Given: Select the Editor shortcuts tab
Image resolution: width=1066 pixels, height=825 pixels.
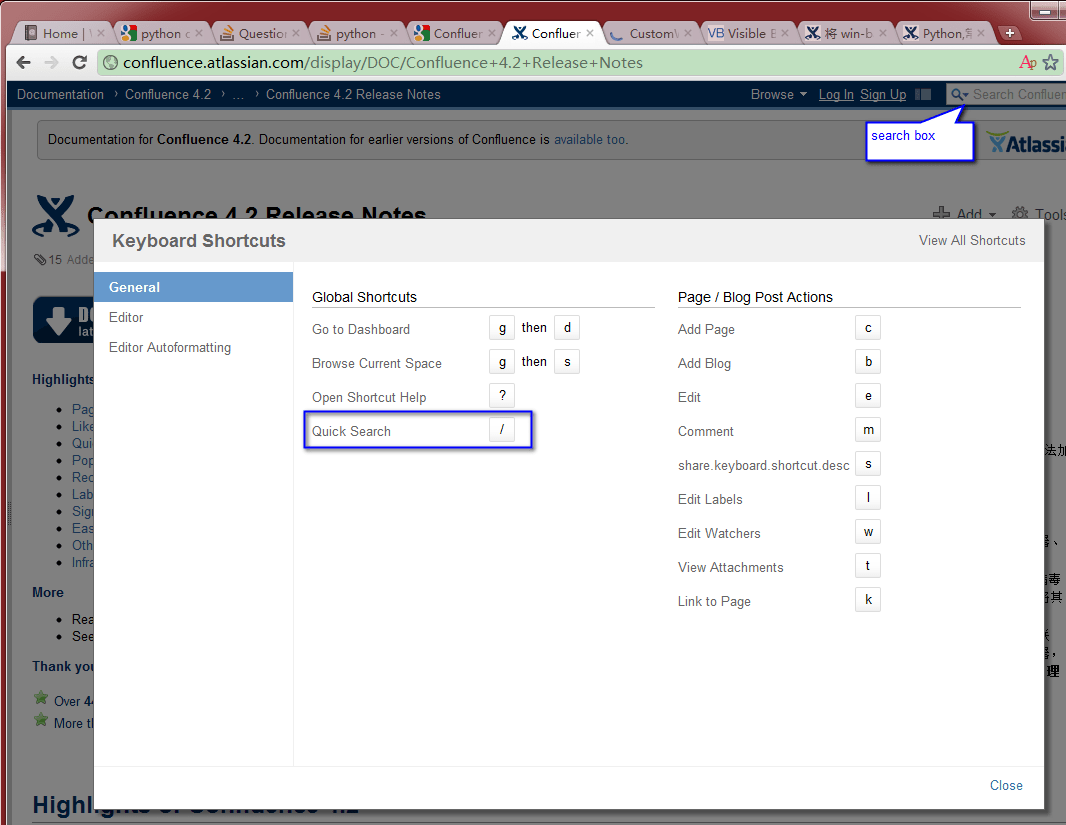Looking at the screenshot, I should (x=193, y=317).
